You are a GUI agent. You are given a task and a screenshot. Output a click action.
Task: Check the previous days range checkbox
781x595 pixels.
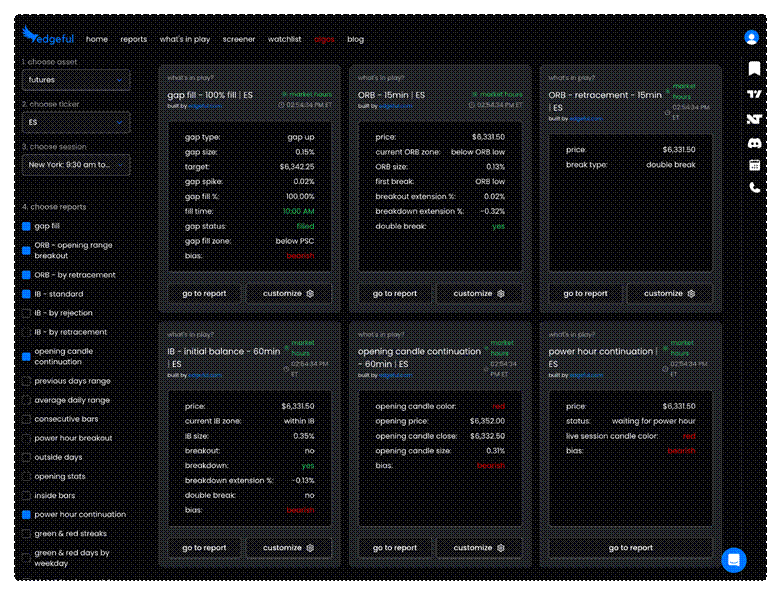(x=27, y=381)
